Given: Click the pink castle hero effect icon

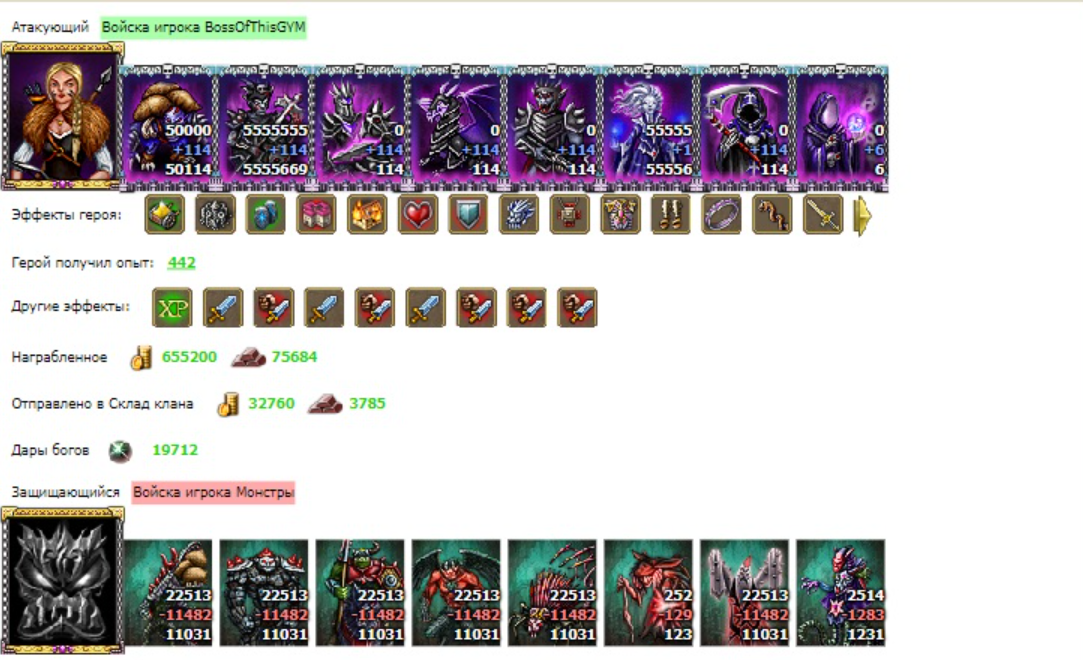Looking at the screenshot, I should (x=316, y=215).
